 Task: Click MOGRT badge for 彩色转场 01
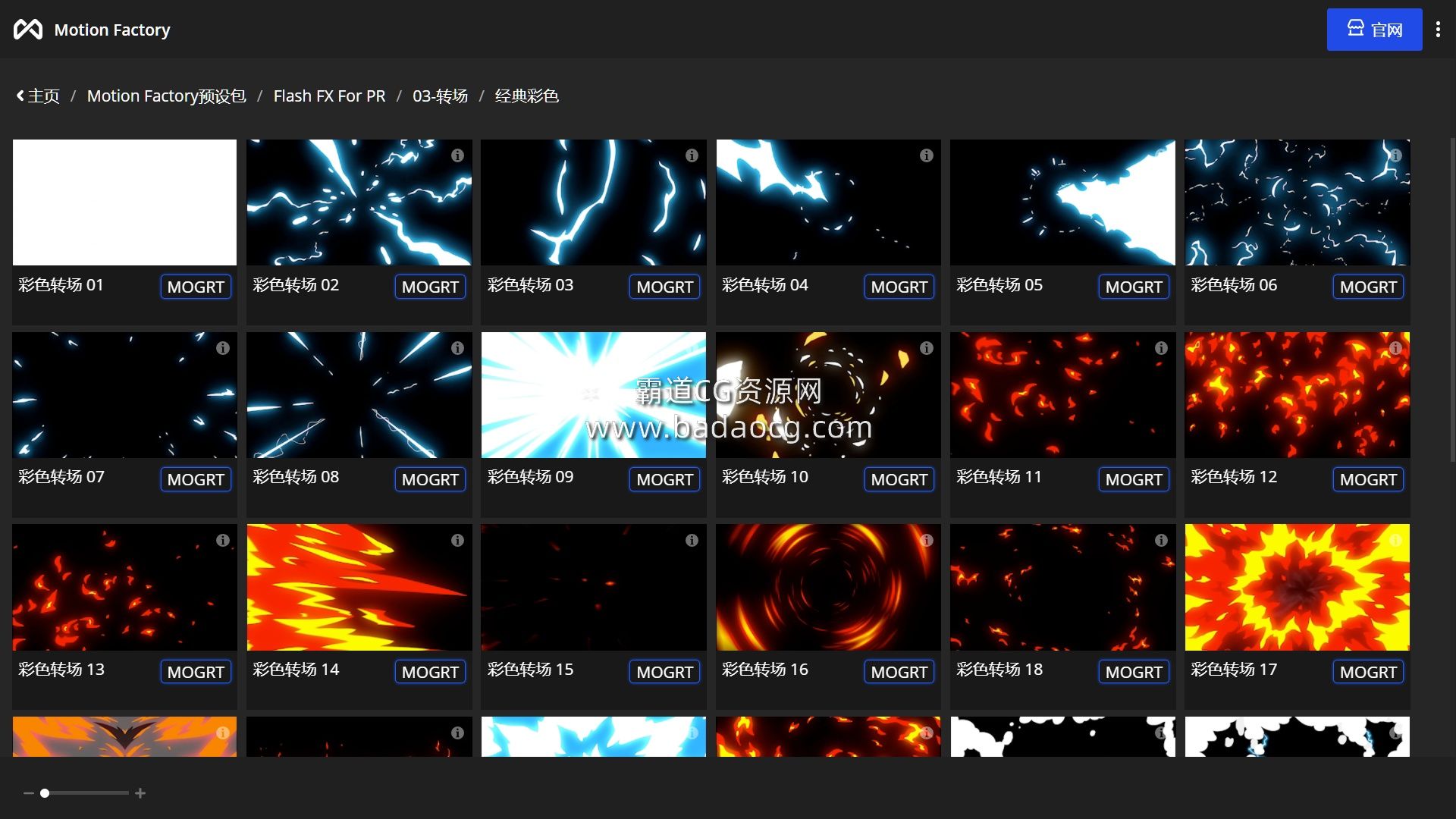196,287
